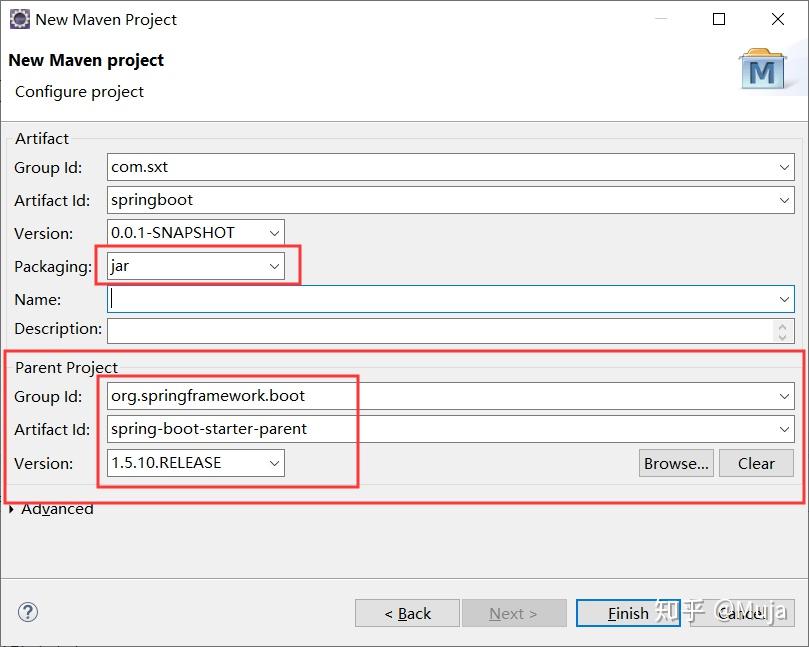The height and width of the screenshot is (647, 809).
Task: Click the Eclipse icon in title bar
Action: click(x=19, y=19)
